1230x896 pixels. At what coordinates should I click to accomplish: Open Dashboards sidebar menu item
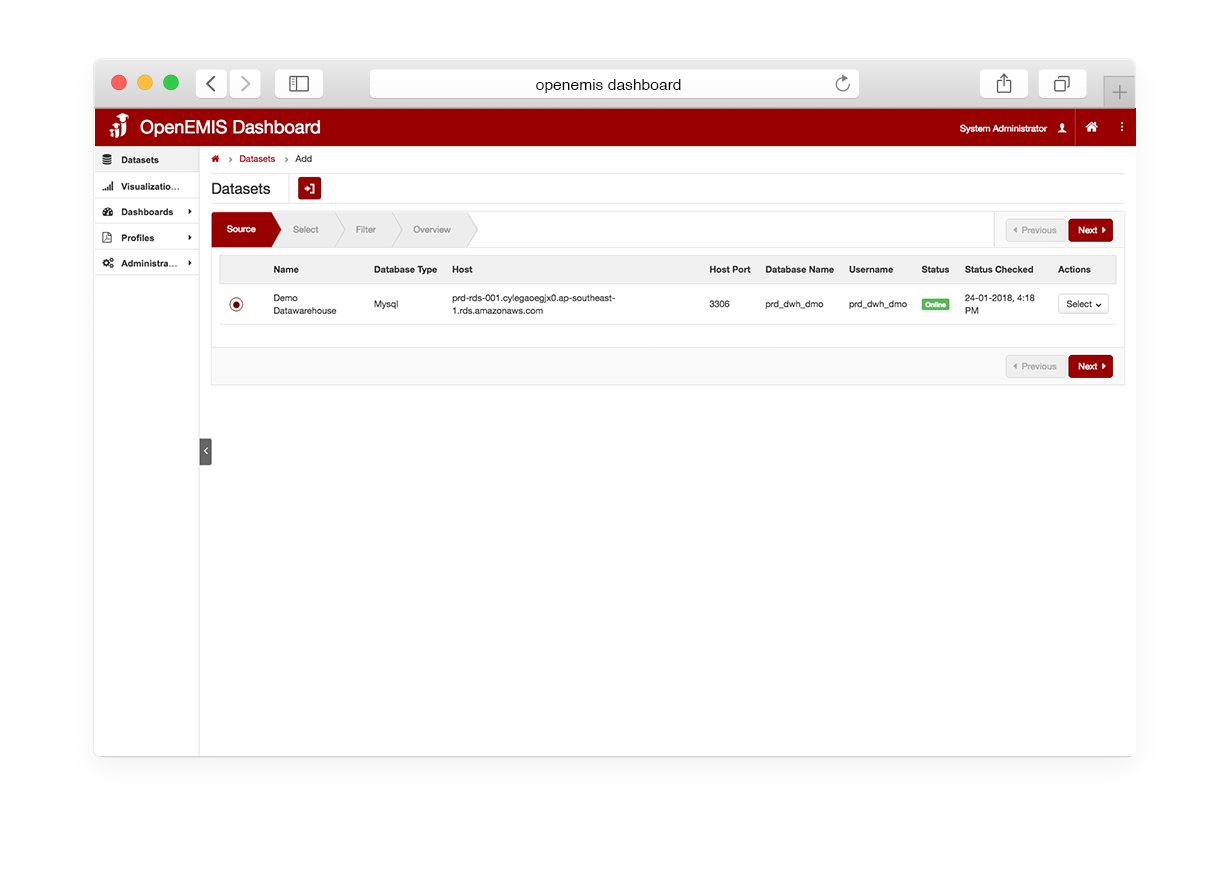[147, 212]
